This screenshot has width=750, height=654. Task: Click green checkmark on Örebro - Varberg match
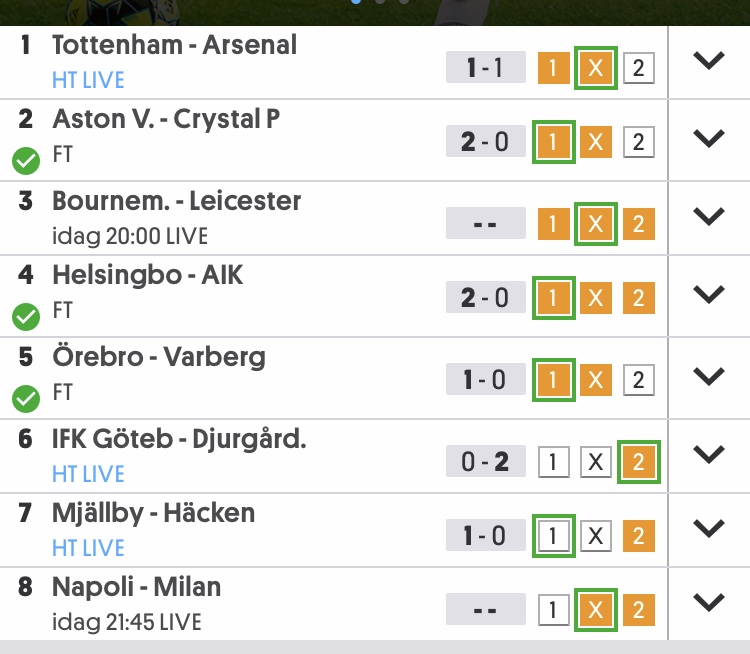[x=26, y=399]
